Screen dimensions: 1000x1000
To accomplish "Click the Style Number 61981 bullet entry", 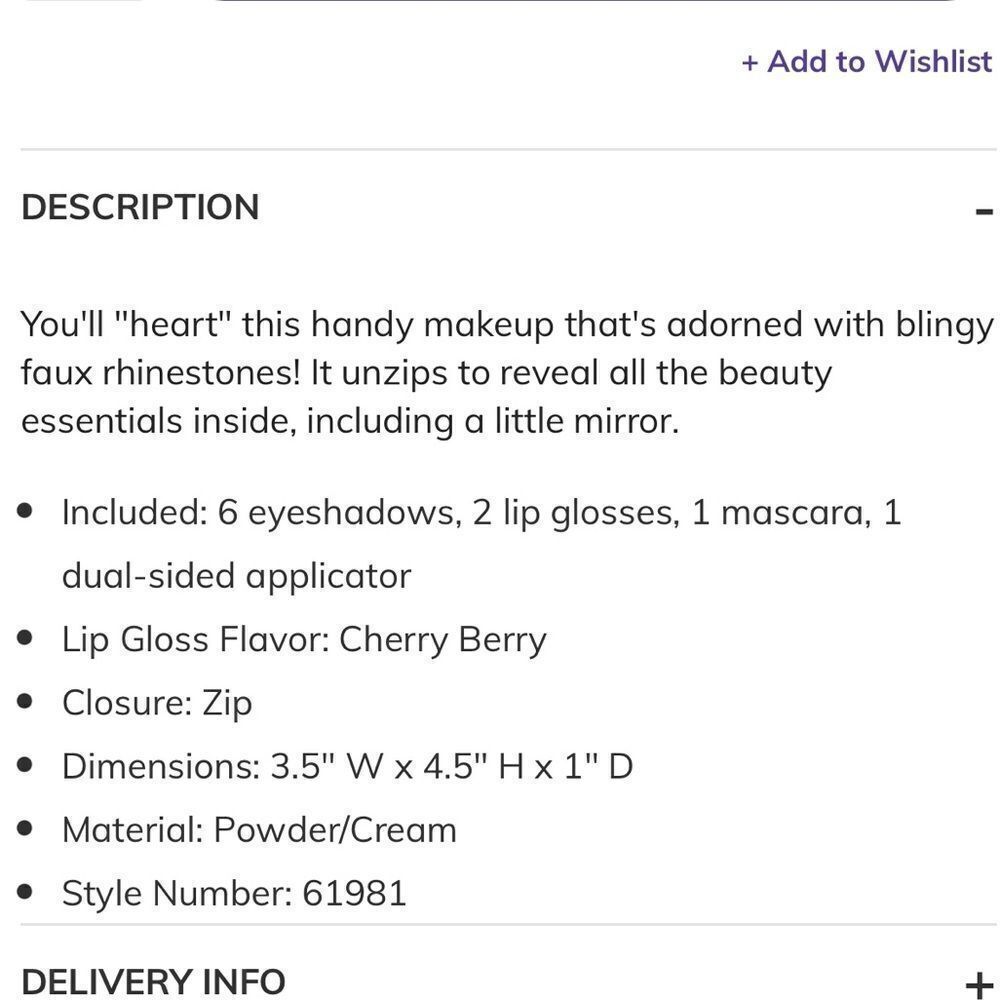I will point(235,893).
